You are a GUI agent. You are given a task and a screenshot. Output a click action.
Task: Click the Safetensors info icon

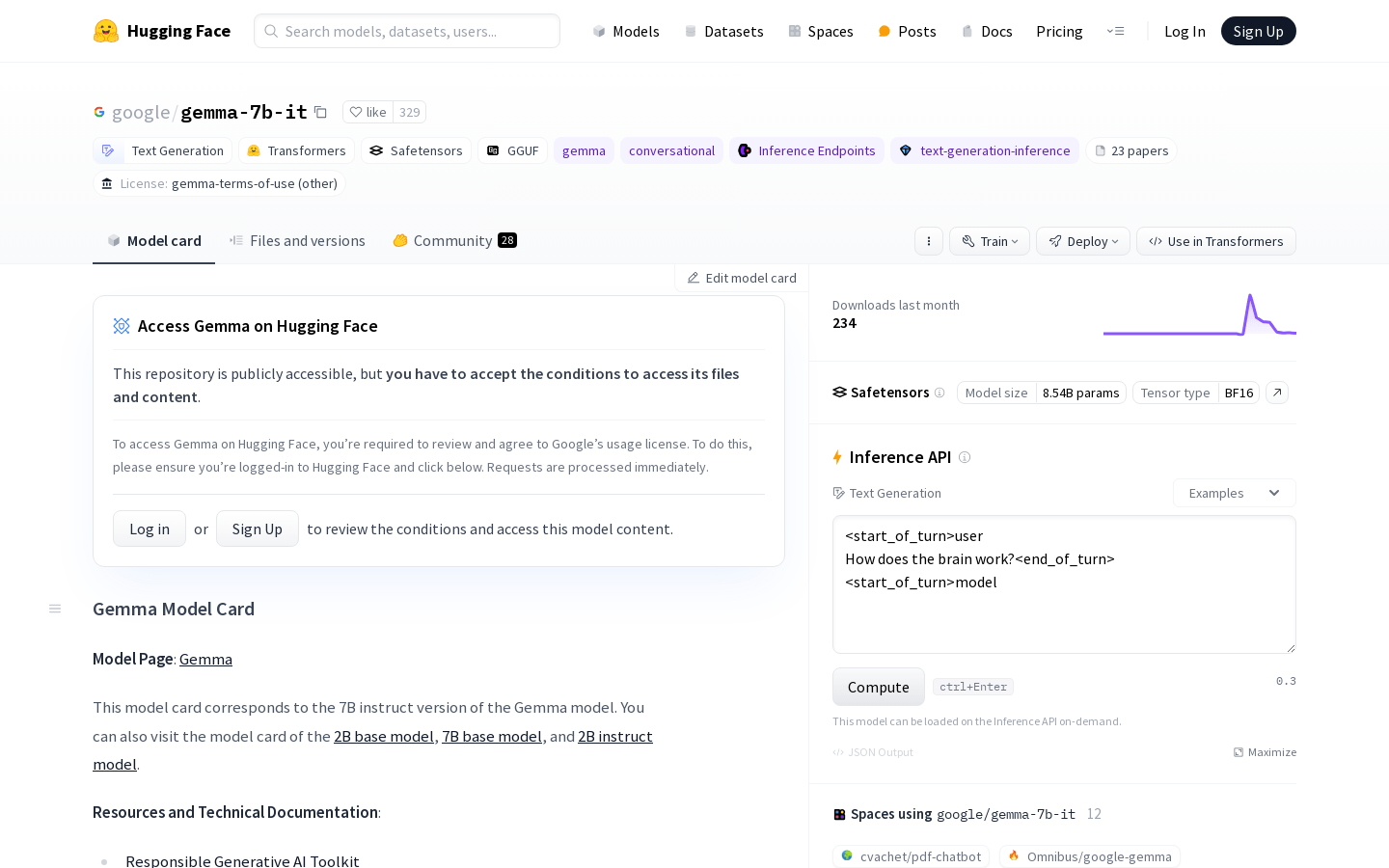940,393
